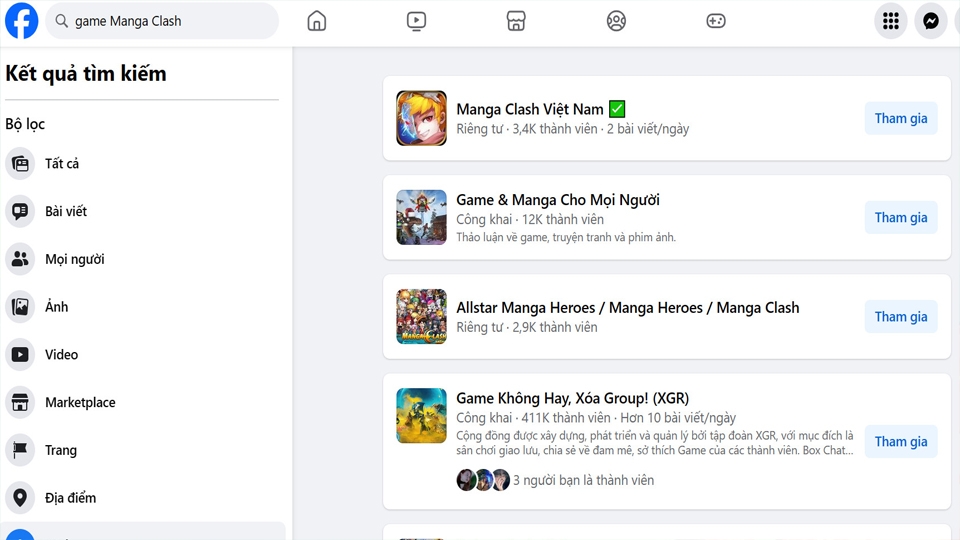Click the search magnifier icon

coord(61,21)
